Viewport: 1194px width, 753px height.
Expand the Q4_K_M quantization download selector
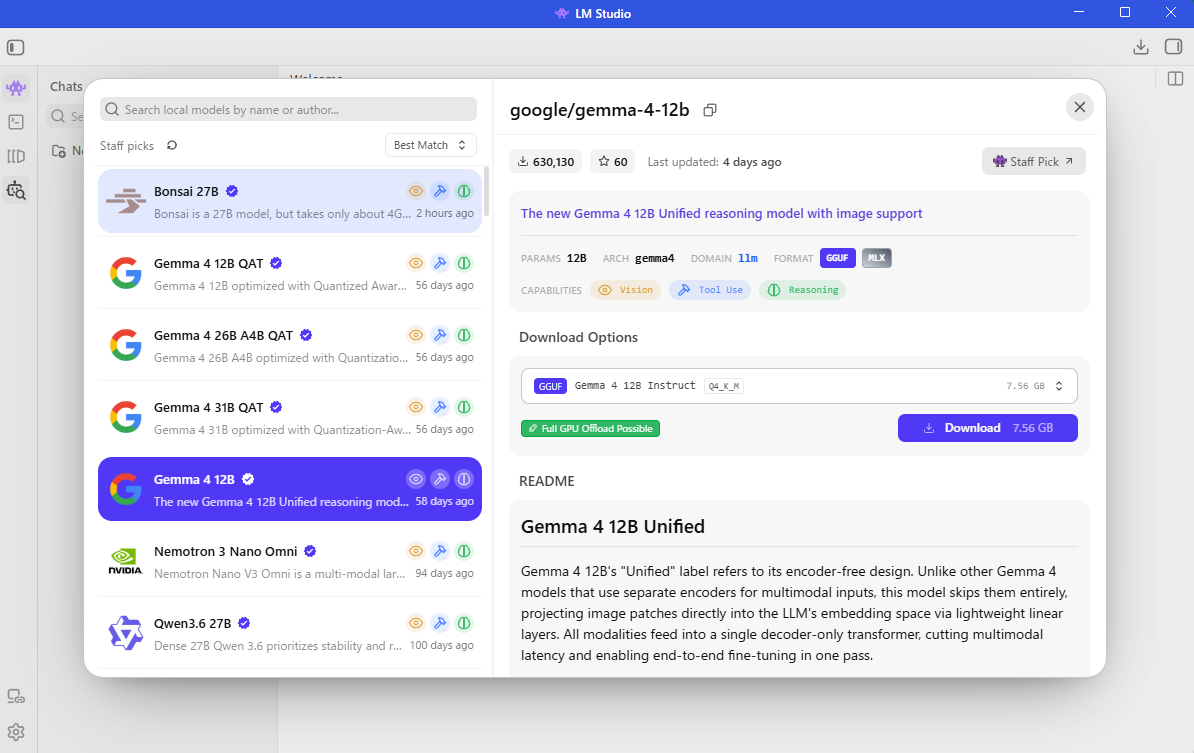pos(799,386)
